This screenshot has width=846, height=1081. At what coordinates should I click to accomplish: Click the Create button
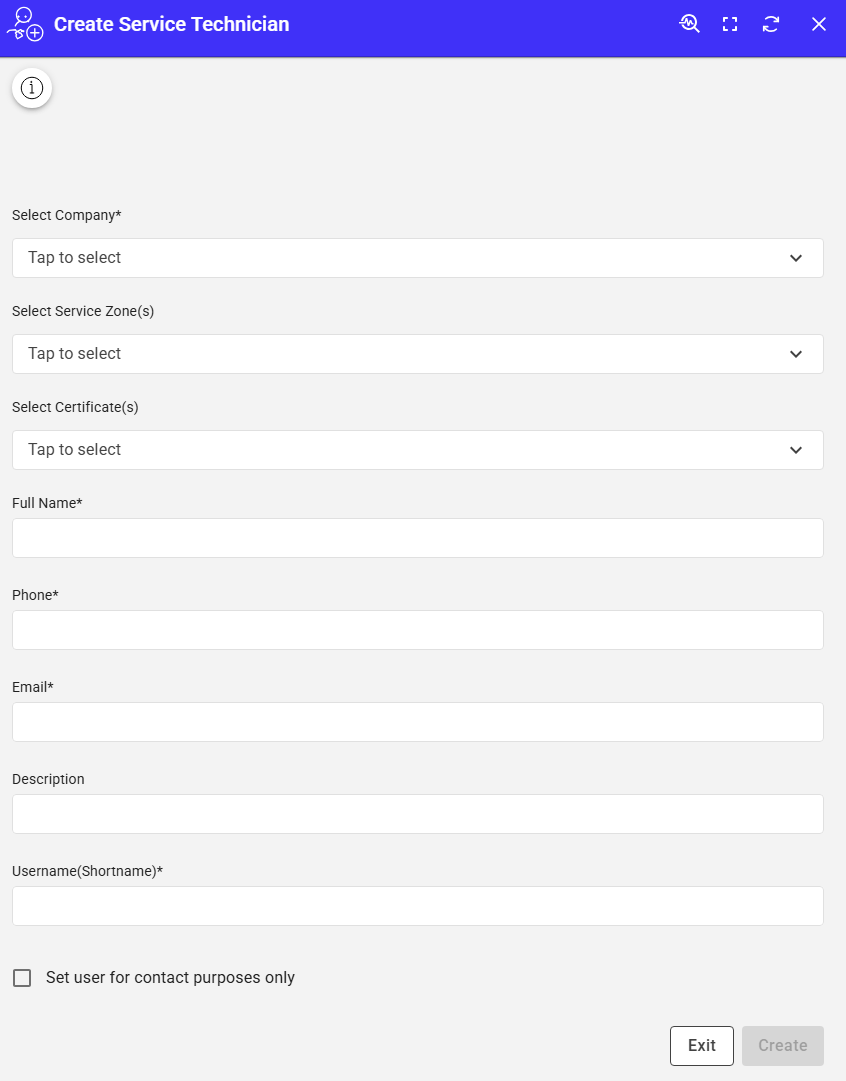pos(782,1046)
